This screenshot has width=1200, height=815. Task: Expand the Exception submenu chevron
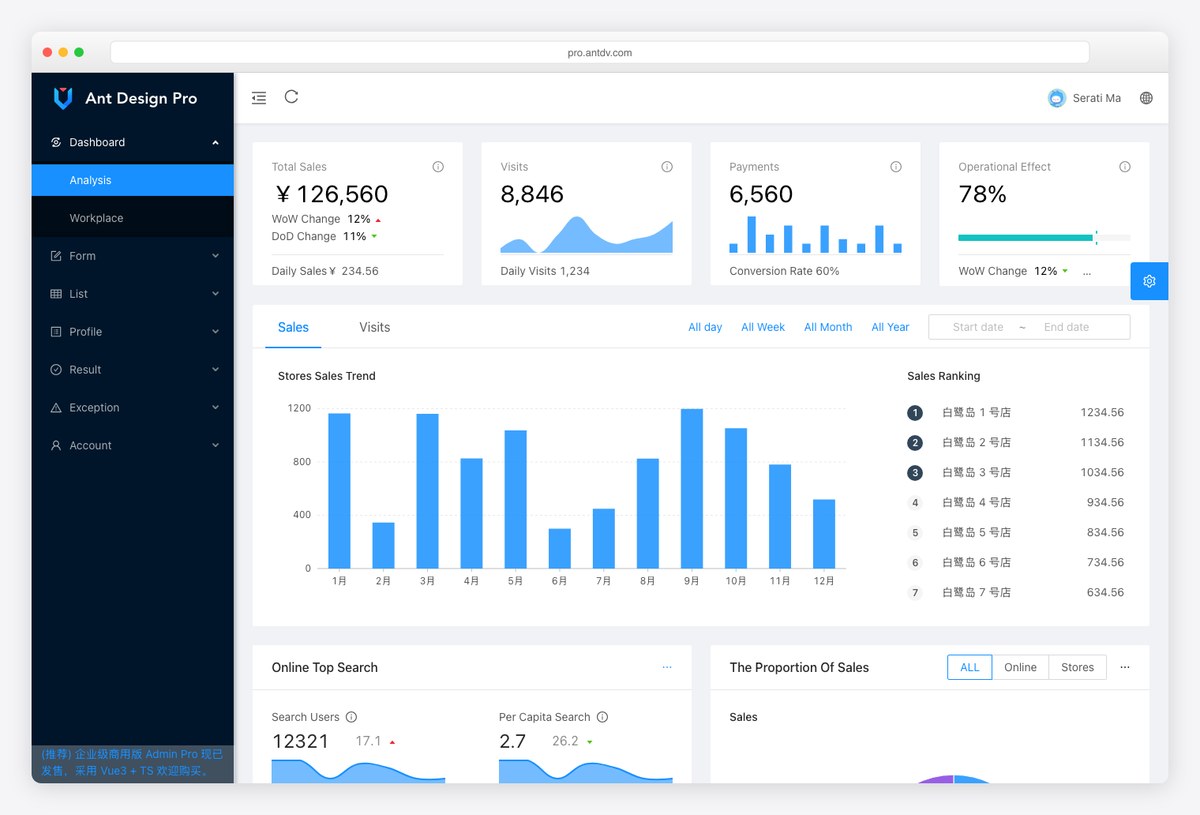(215, 408)
